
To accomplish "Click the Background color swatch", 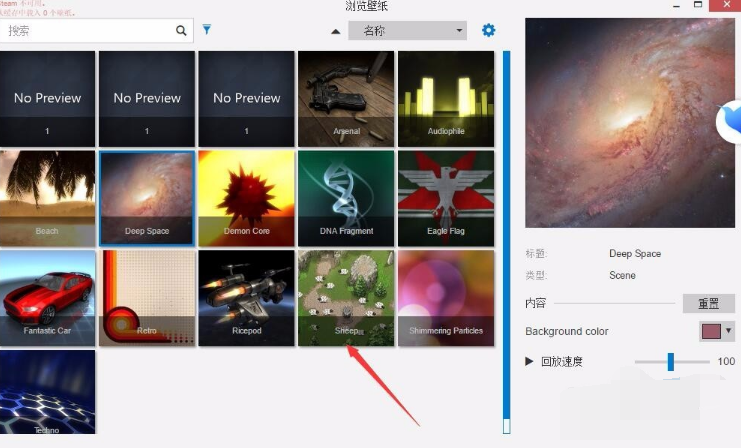I will (x=710, y=331).
